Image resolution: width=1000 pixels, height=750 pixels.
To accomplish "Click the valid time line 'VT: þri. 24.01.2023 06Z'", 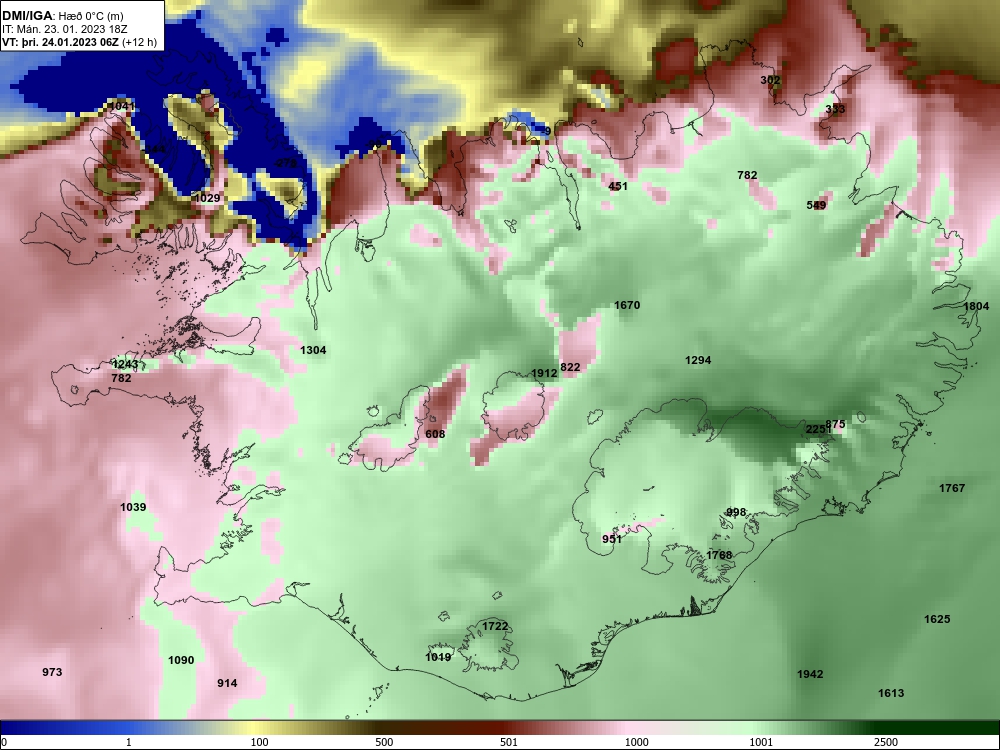I will pos(60,43).
